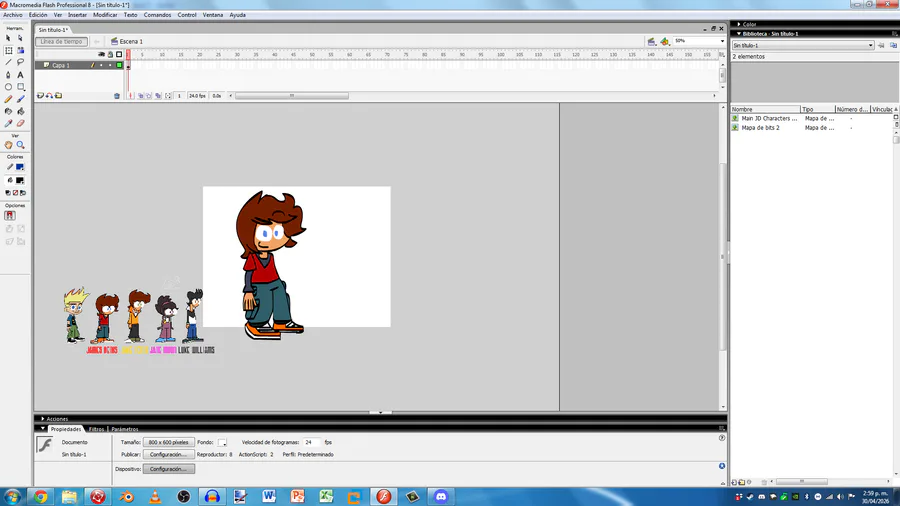
Task: Select the Lasso tool
Action: (x=21, y=63)
